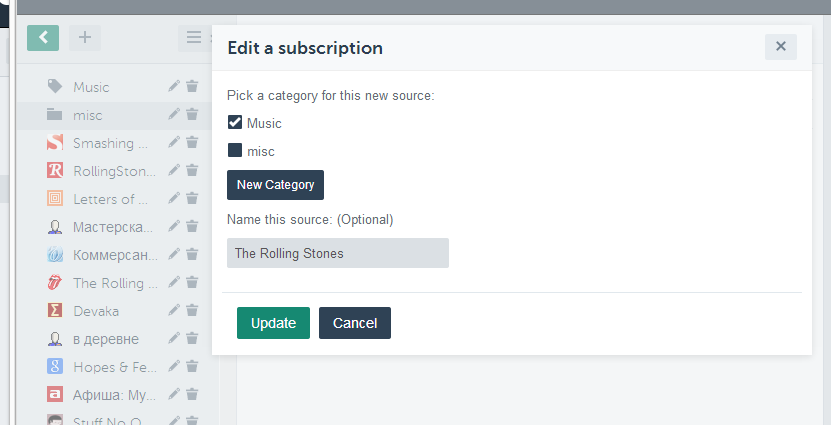831x425 pixels.
Task: Click the pencil icon next to Devaka
Action: coord(174,311)
